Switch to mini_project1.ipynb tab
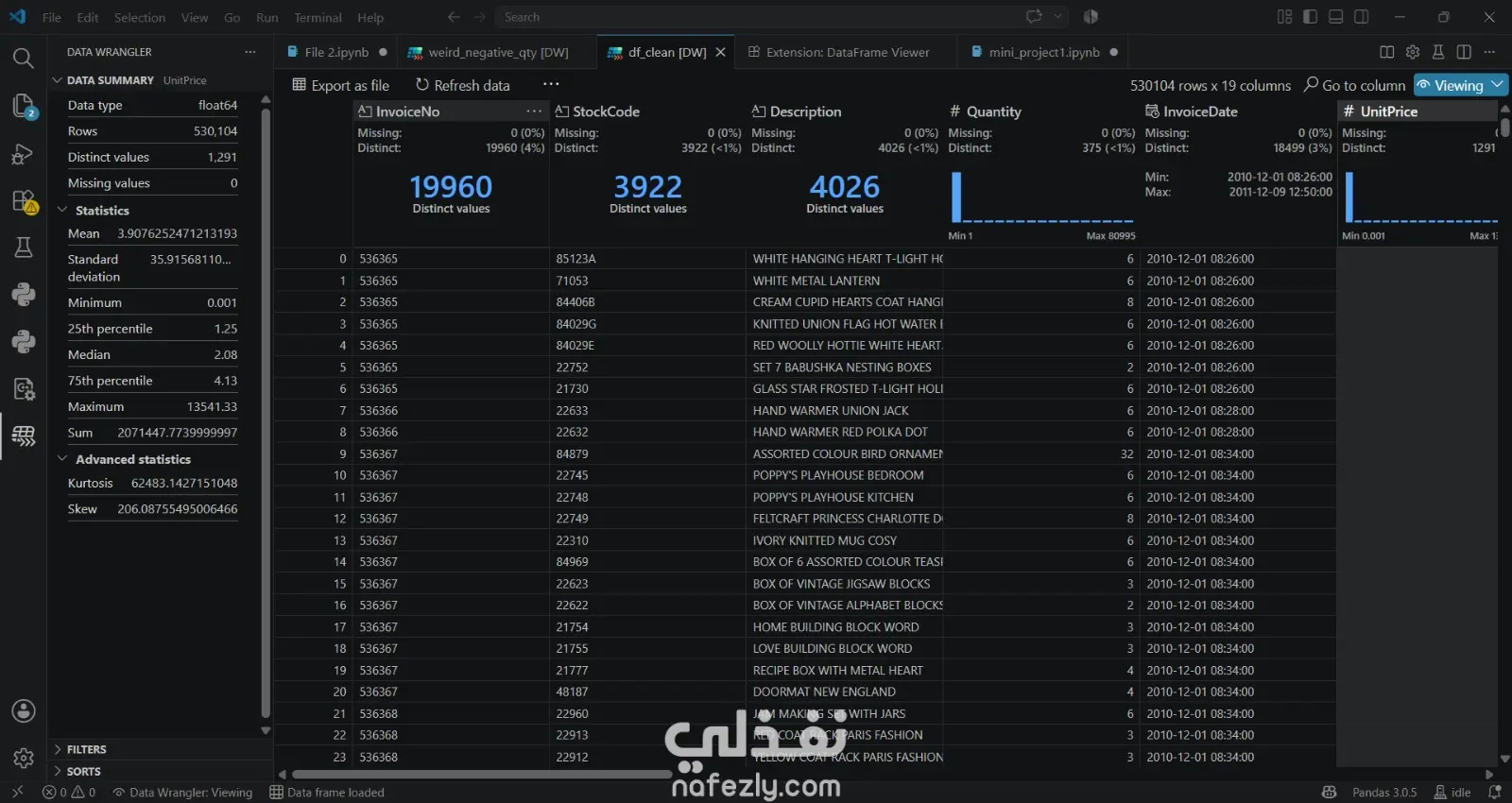Image resolution: width=1512 pixels, height=803 pixels. (x=1044, y=52)
